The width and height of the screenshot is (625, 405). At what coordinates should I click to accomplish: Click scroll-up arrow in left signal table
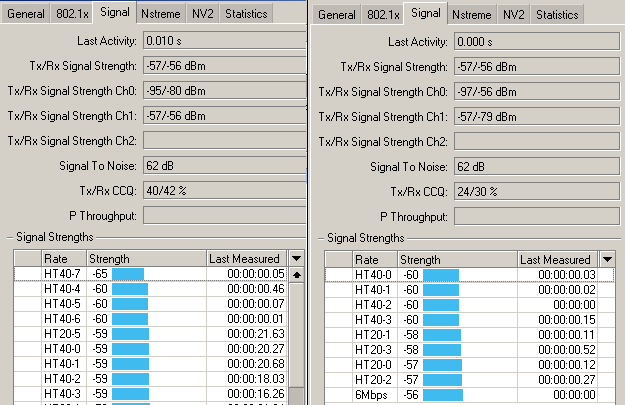click(x=295, y=274)
